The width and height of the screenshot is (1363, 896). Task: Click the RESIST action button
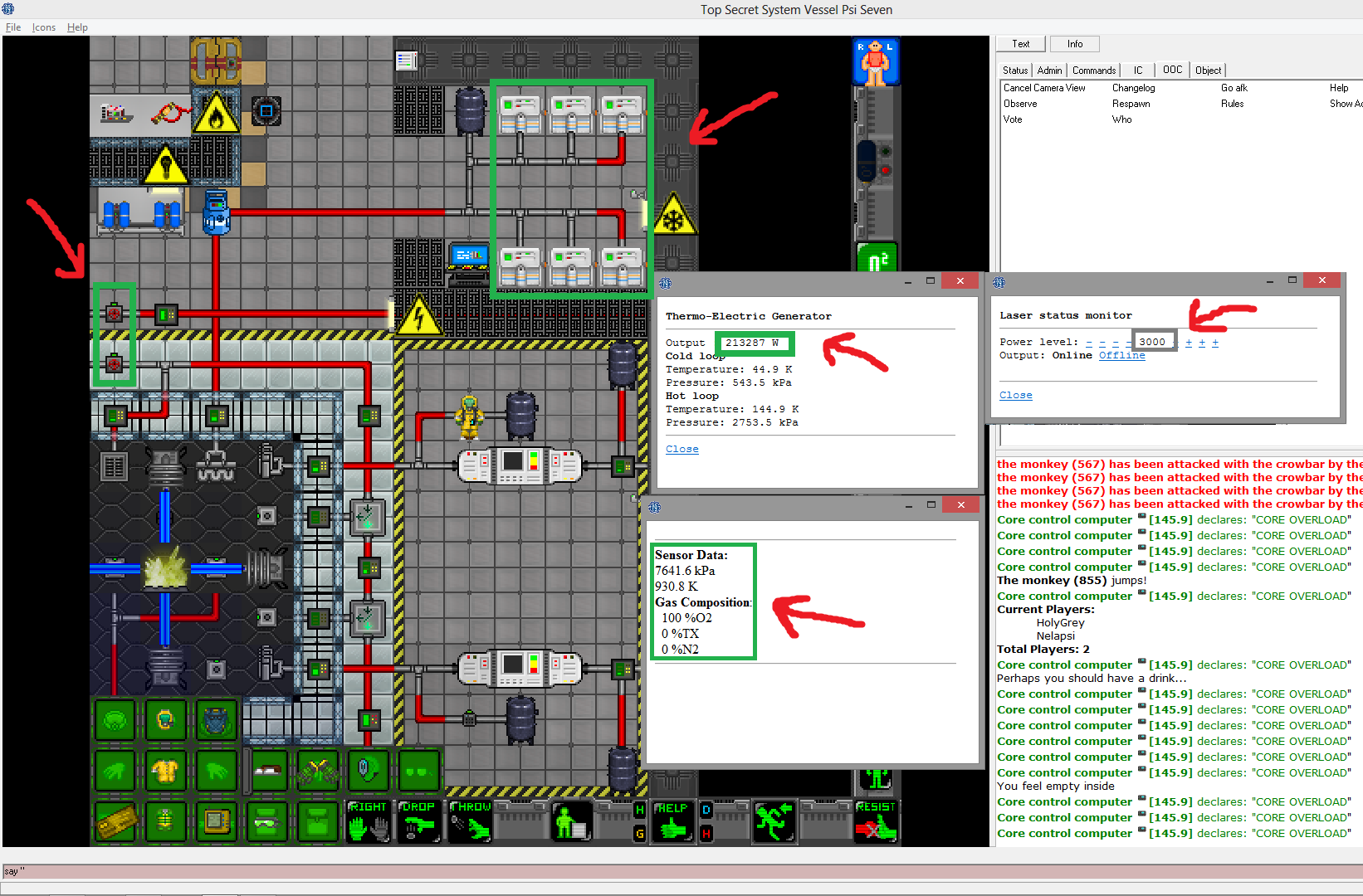(876, 821)
